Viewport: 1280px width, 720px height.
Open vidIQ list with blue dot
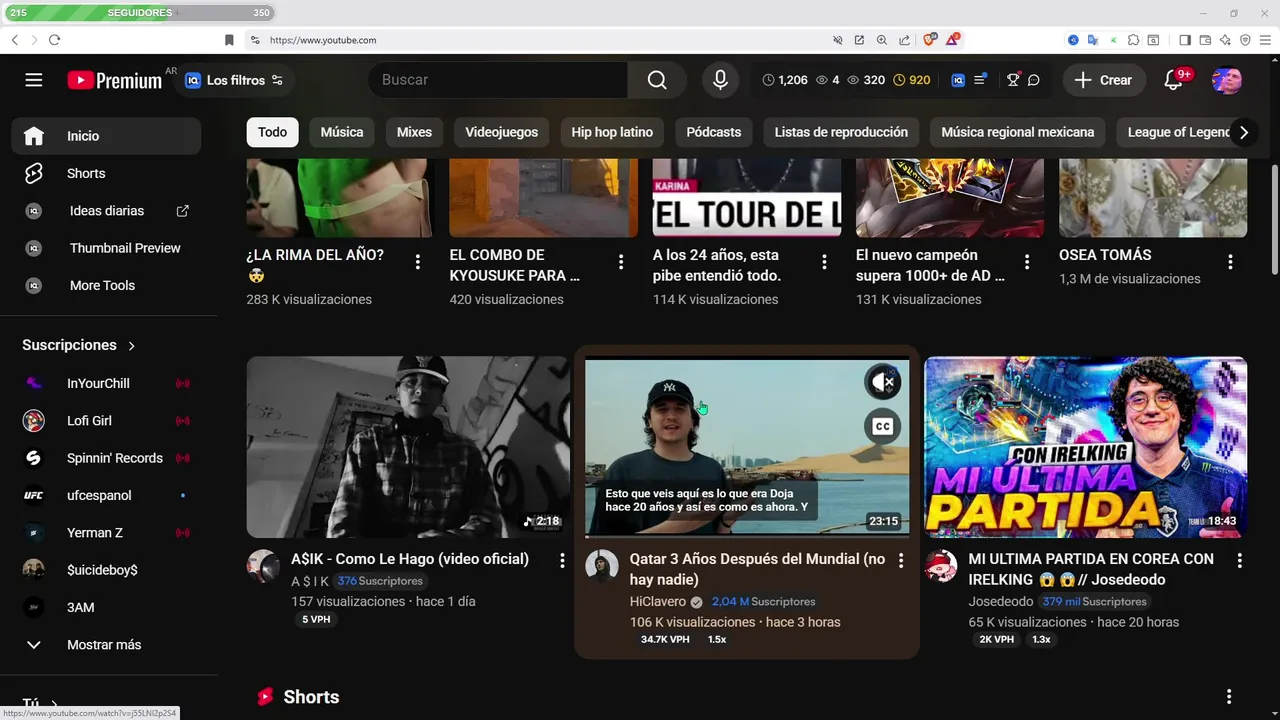980,80
